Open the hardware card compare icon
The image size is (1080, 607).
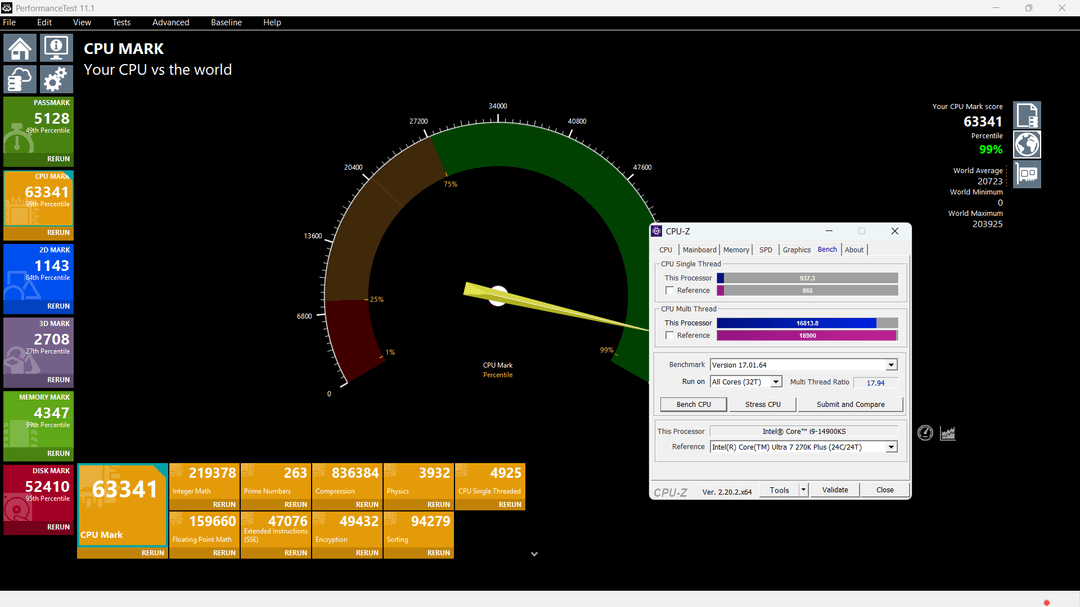click(1026, 174)
